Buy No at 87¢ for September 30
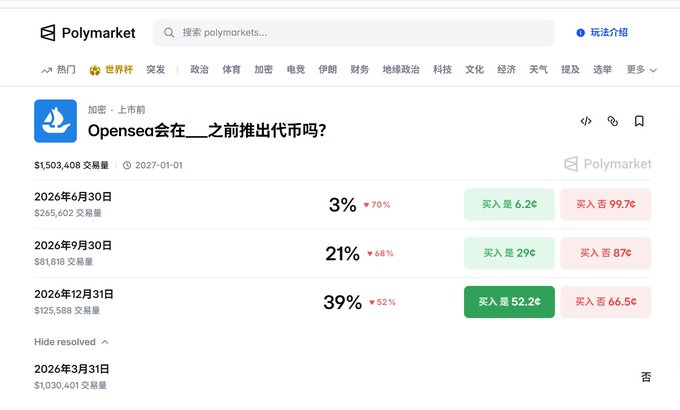 pos(606,253)
